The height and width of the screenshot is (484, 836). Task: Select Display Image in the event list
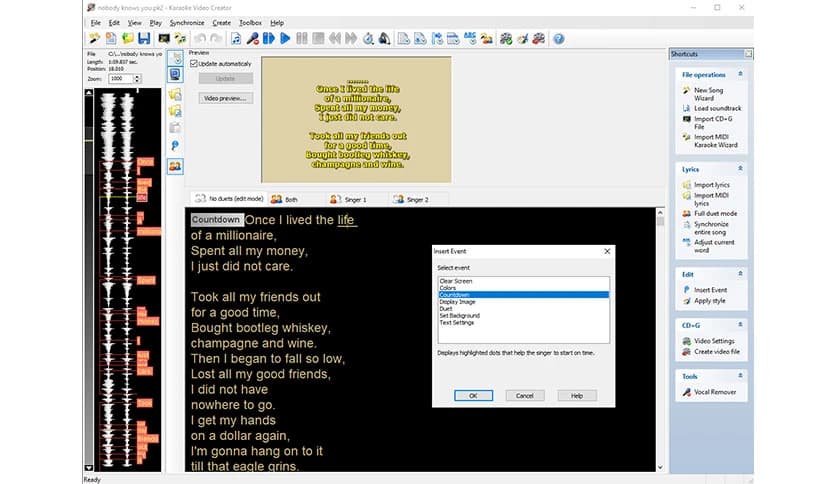[524, 302]
